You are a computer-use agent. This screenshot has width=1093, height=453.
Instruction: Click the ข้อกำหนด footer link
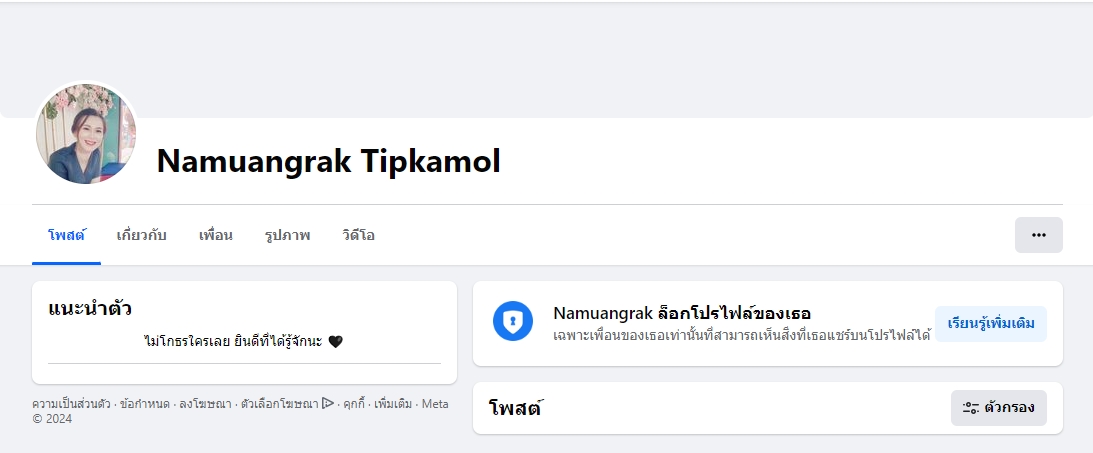[143, 404]
